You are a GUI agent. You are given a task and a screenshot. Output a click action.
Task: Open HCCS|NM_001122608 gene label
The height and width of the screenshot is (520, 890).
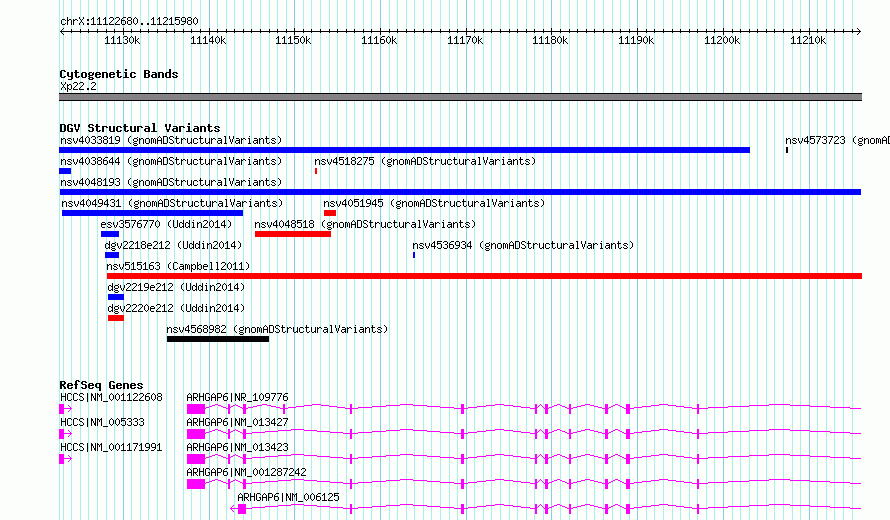point(111,397)
